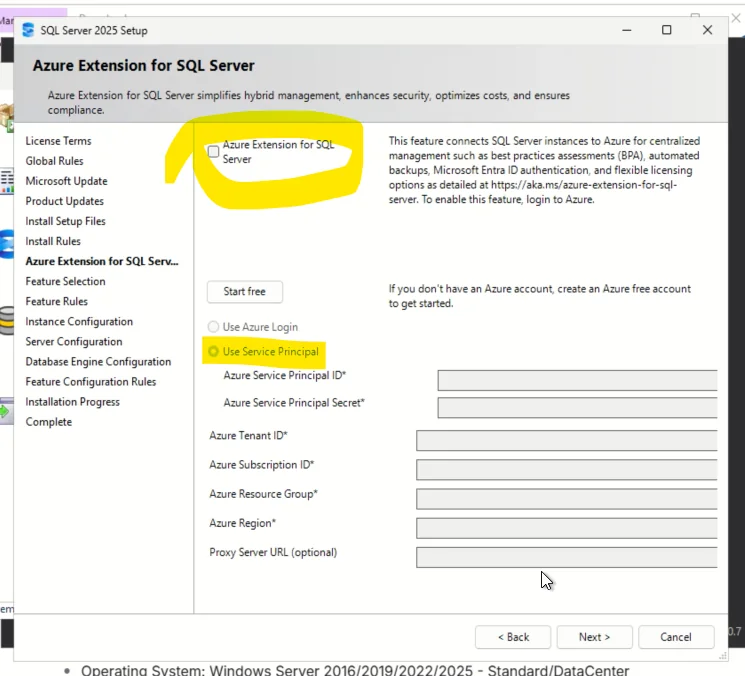The image size is (745, 676).
Task: Select Feature Configuration Rules step
Action: coord(91,382)
